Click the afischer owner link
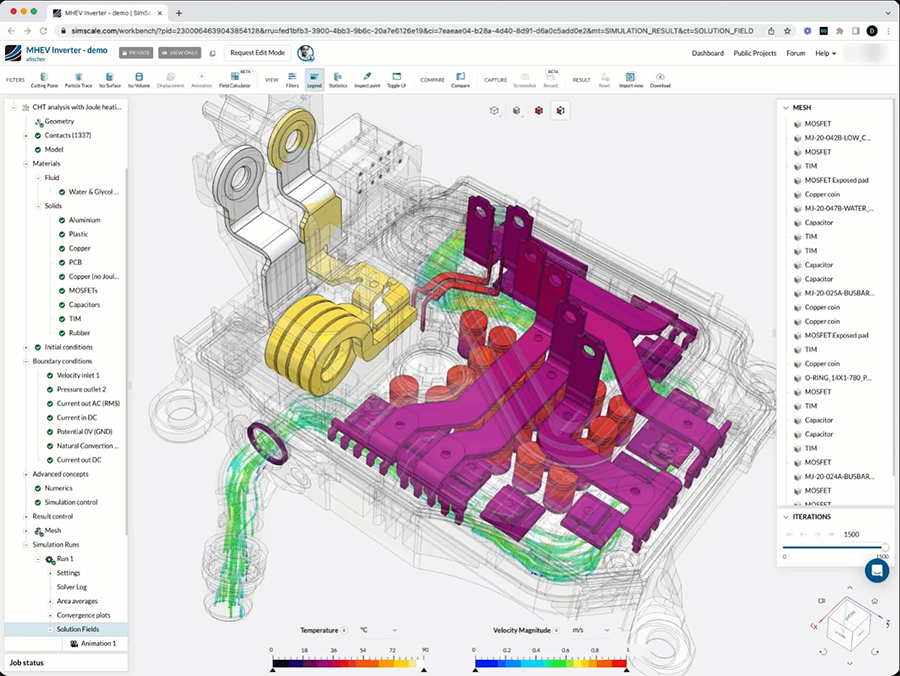 coord(36,59)
